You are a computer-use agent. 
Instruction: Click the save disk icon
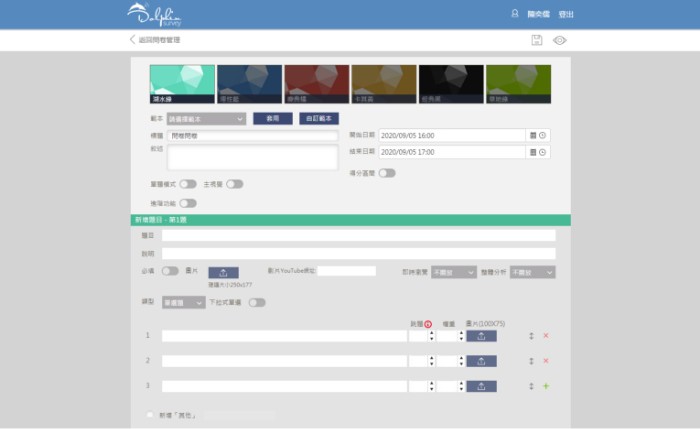(x=537, y=40)
